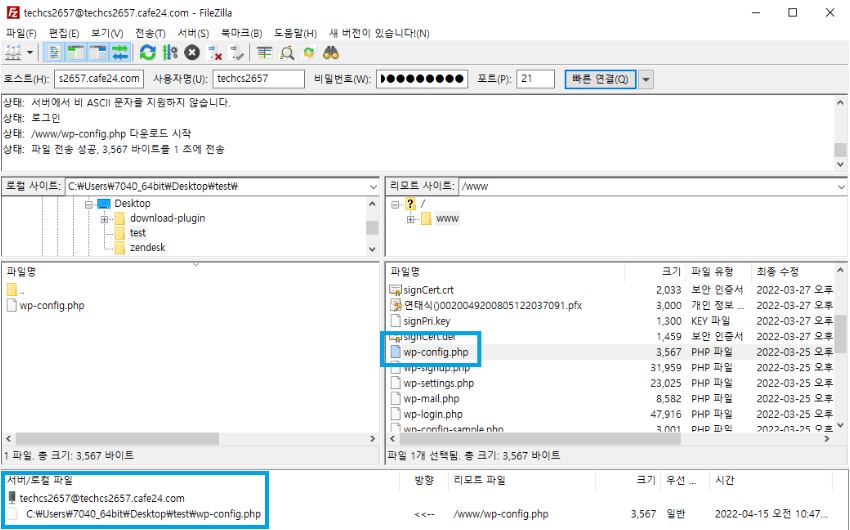Open the 북마크(B) menu

[241, 33]
